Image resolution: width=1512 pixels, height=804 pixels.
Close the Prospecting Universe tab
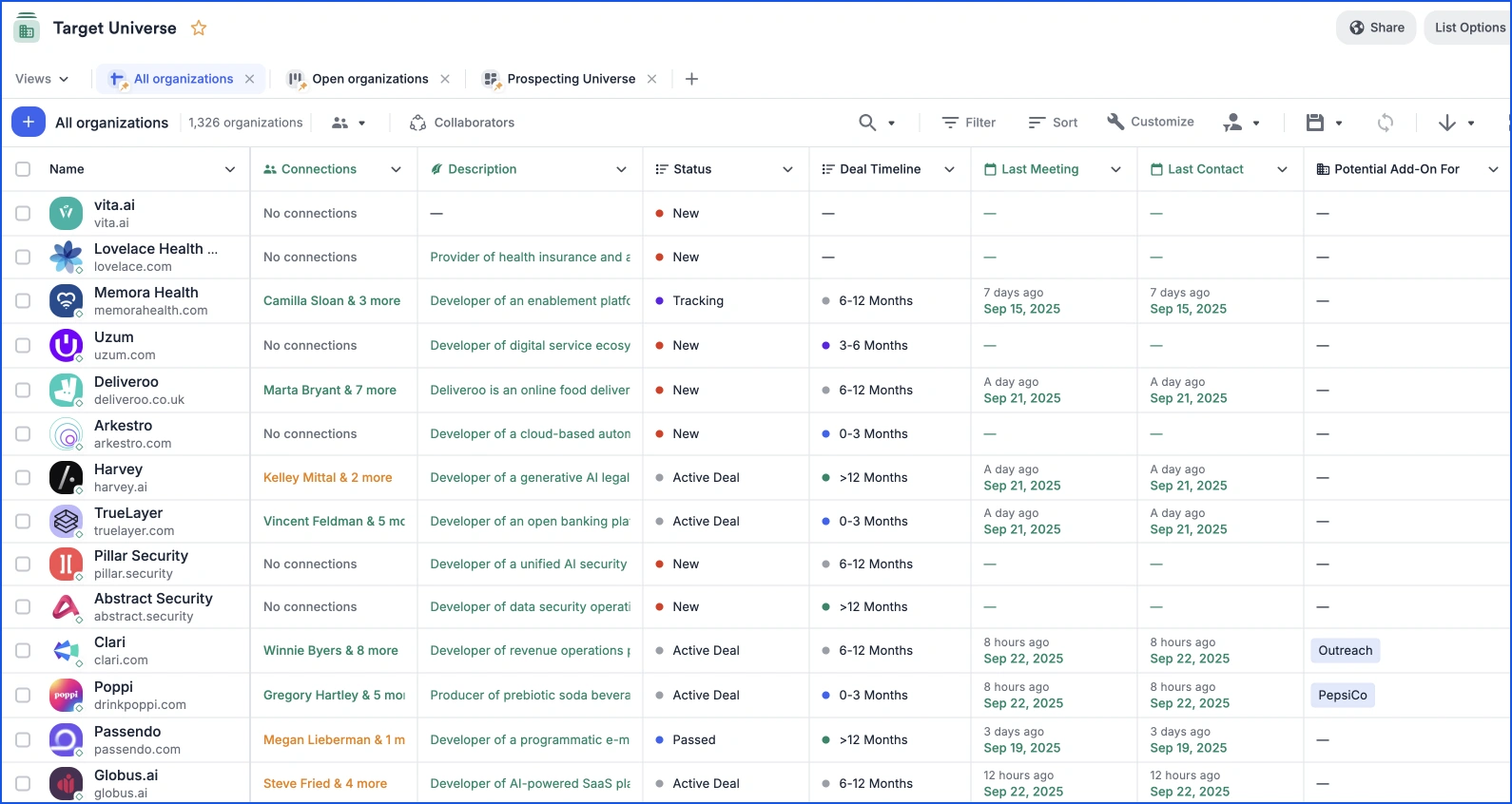(x=651, y=79)
